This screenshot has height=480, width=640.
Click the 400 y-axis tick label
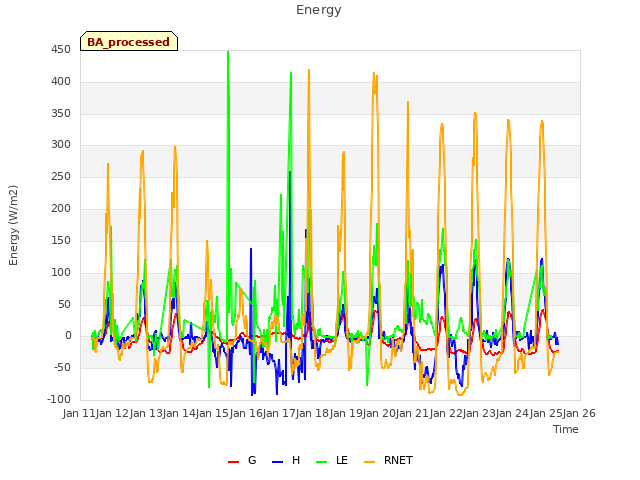click(x=61, y=82)
